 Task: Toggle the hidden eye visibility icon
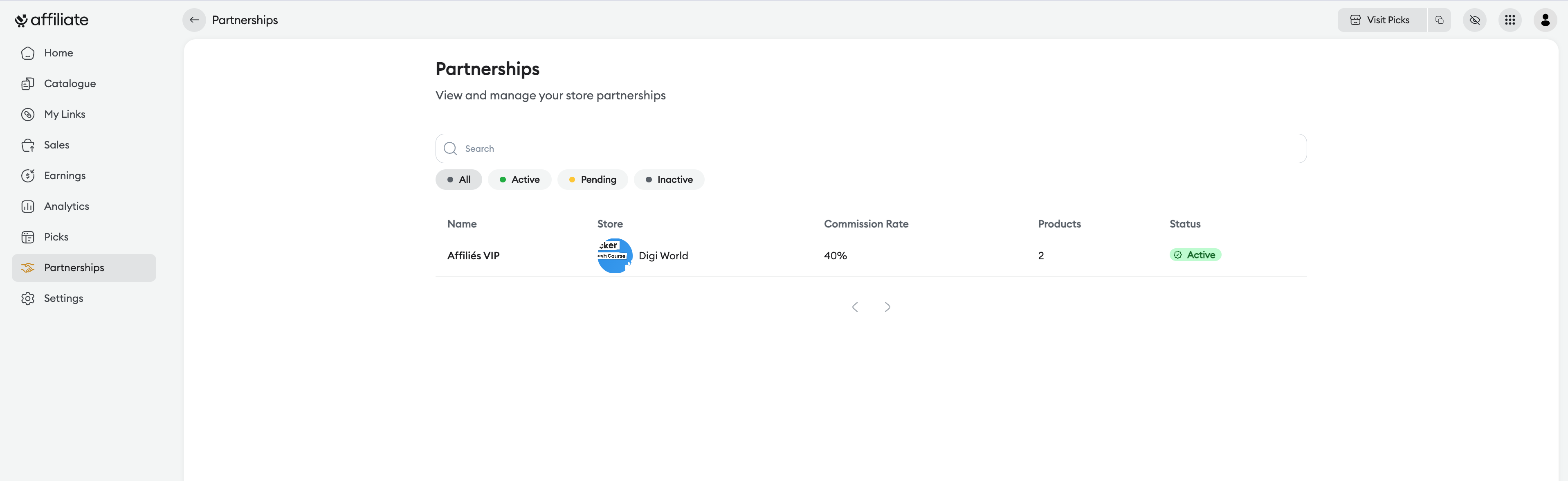point(1474,20)
